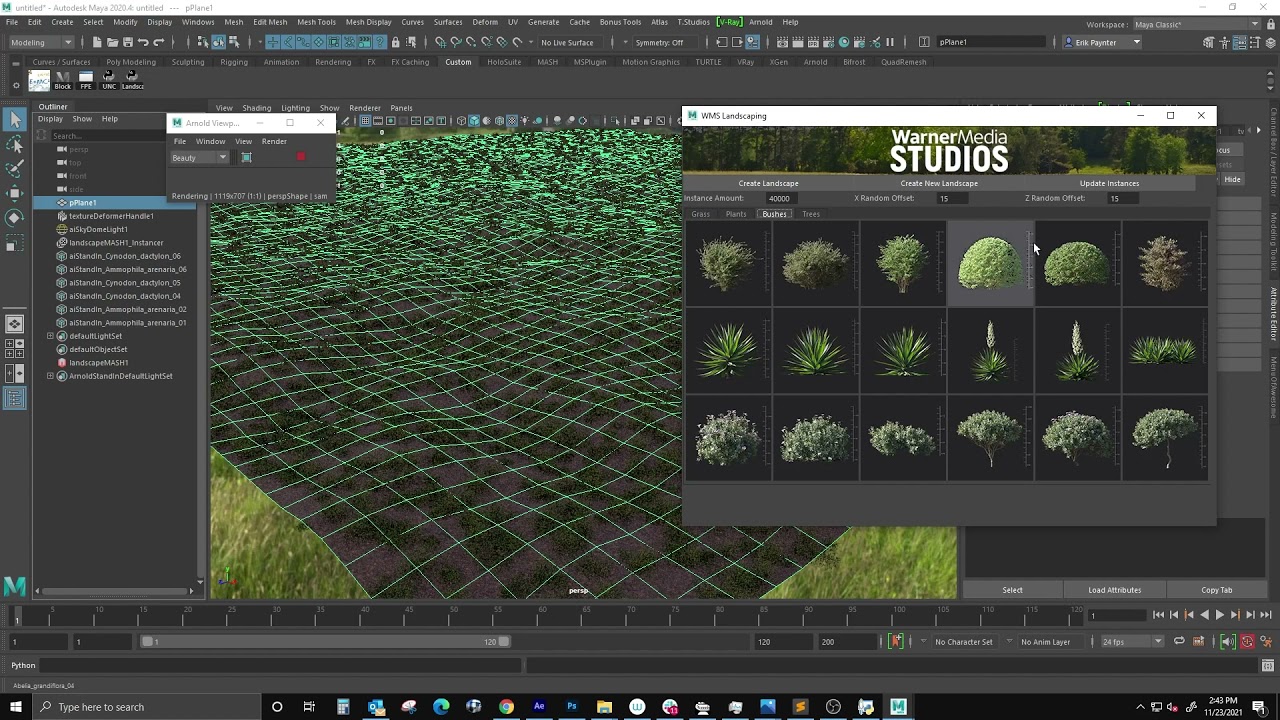Toggle the single perspective view layout
This screenshot has width=1280, height=720.
pyautogui.click(x=15, y=324)
